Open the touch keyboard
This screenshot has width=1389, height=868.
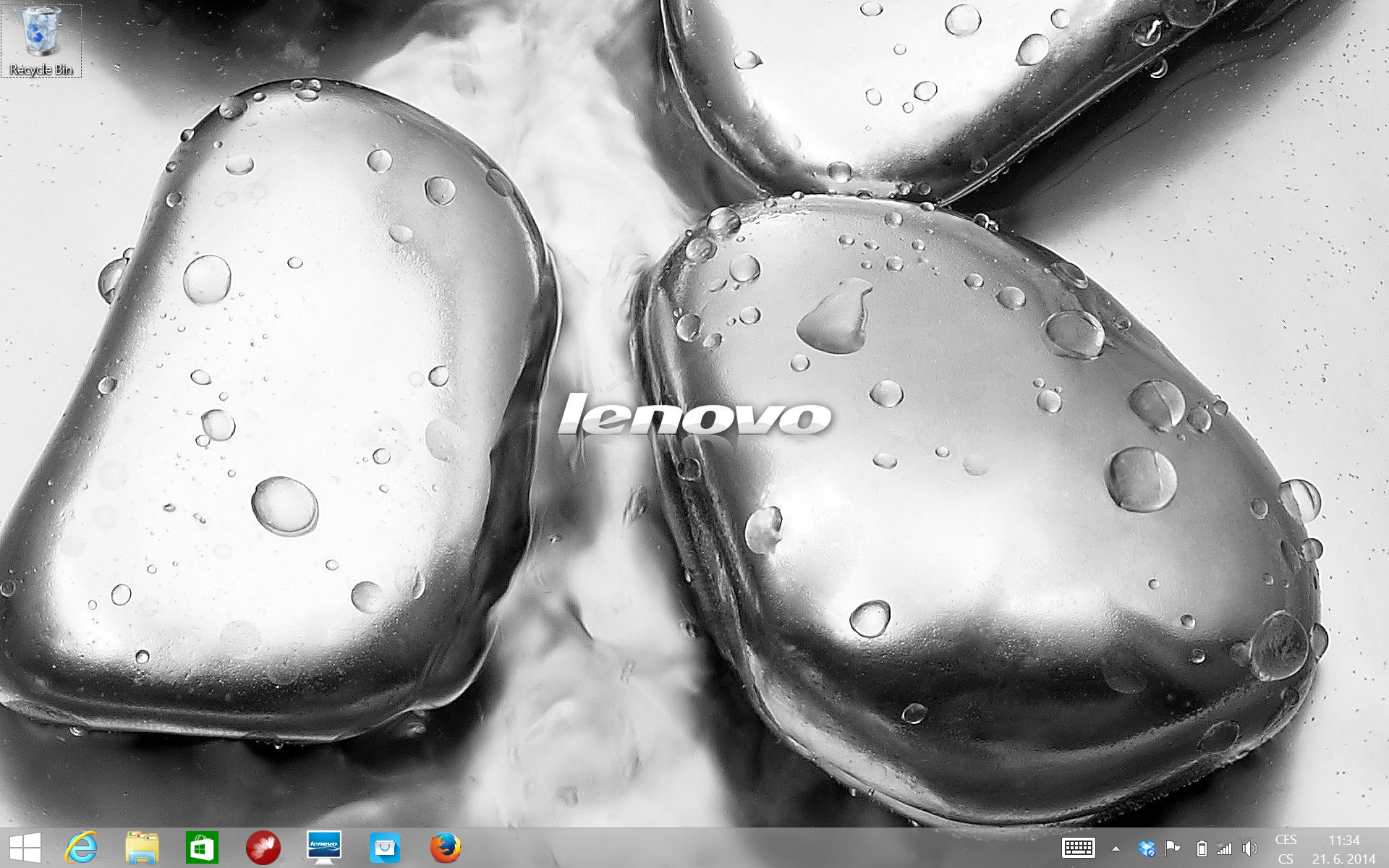1078,848
